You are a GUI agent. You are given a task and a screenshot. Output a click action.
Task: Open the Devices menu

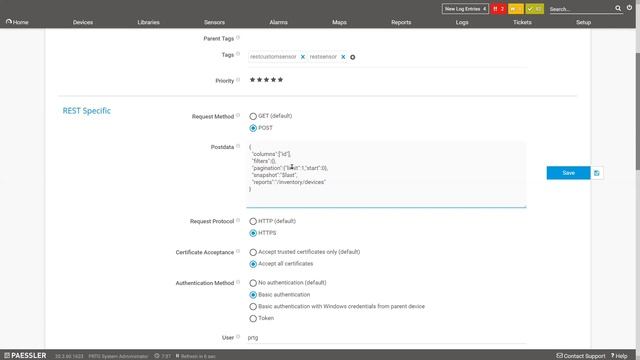click(x=83, y=22)
